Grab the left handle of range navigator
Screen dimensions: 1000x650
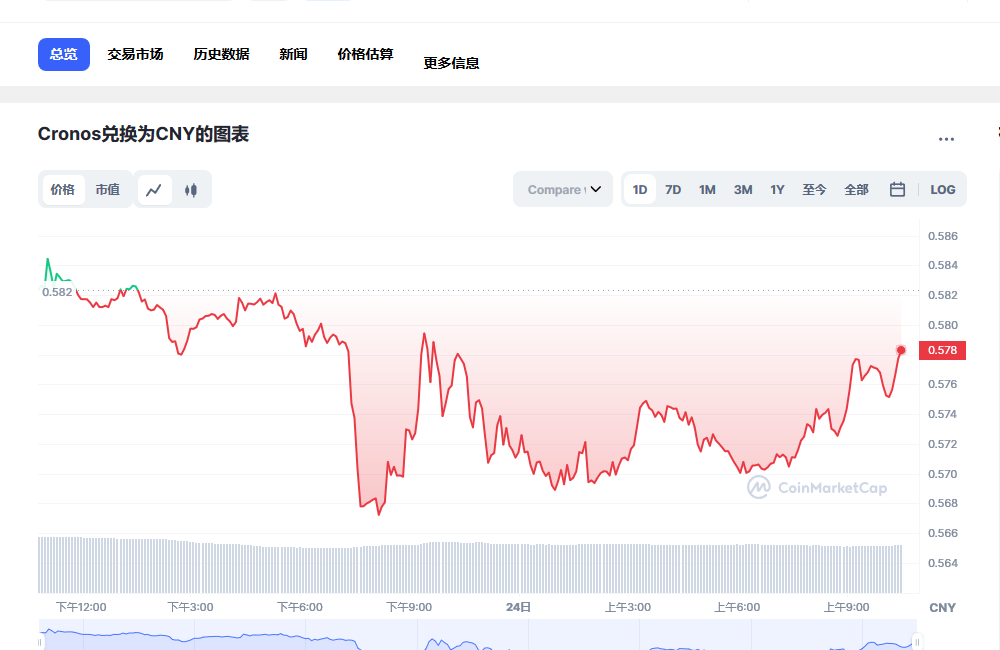click(x=40, y=642)
